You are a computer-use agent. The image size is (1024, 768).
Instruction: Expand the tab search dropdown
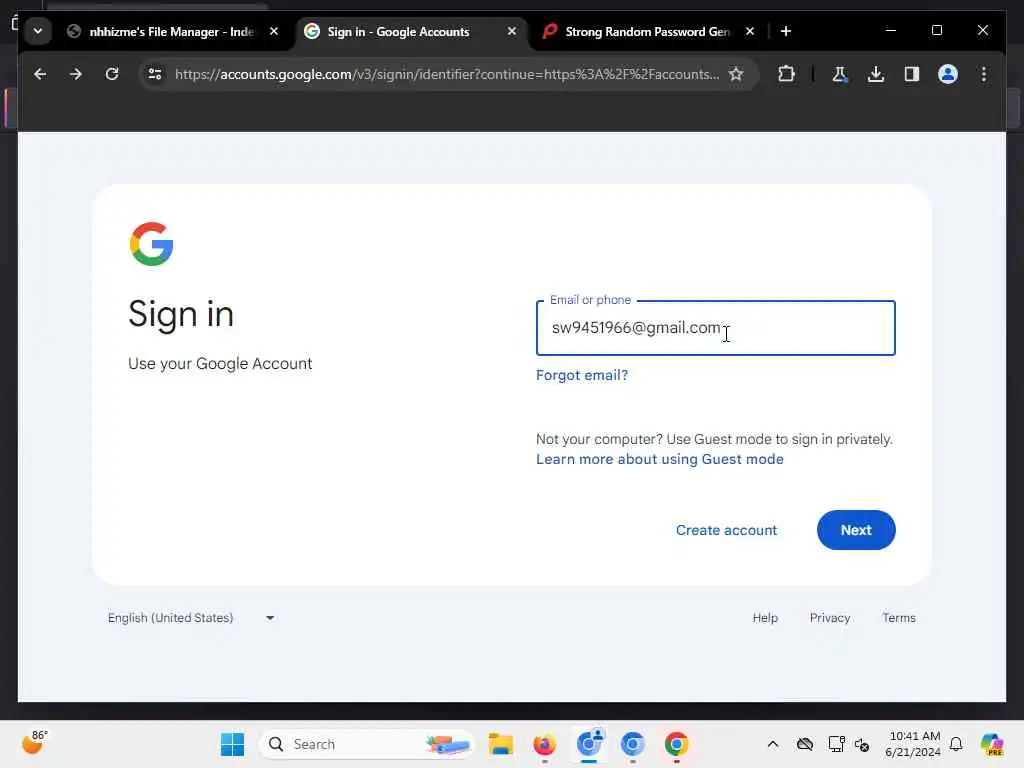[38, 31]
